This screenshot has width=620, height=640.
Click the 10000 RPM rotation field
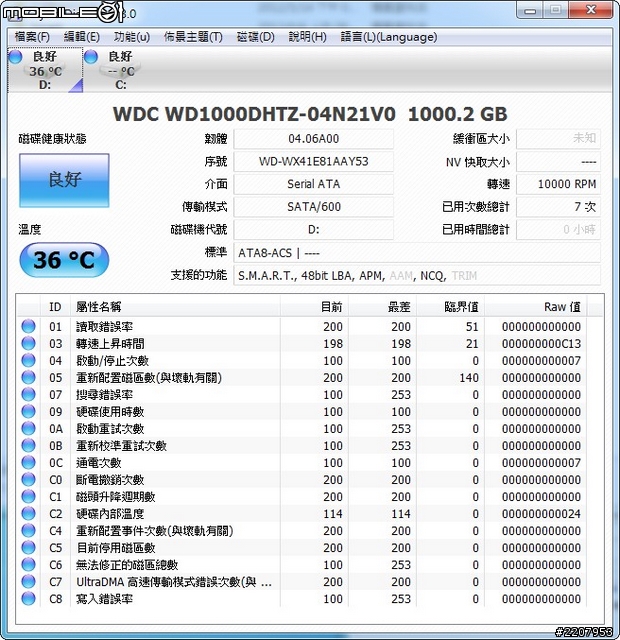(x=558, y=184)
